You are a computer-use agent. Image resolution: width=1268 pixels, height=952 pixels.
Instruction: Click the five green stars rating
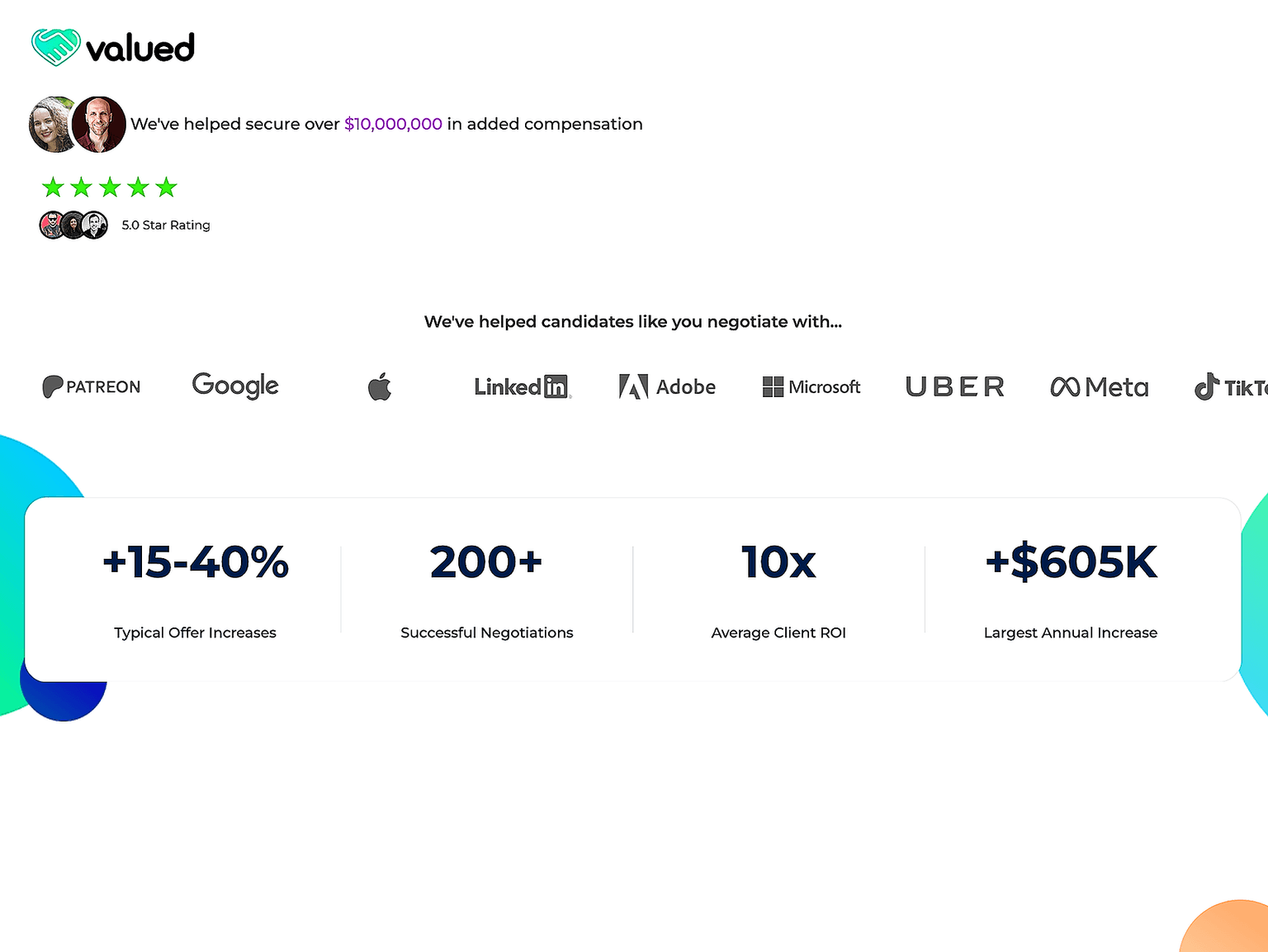coord(110,187)
